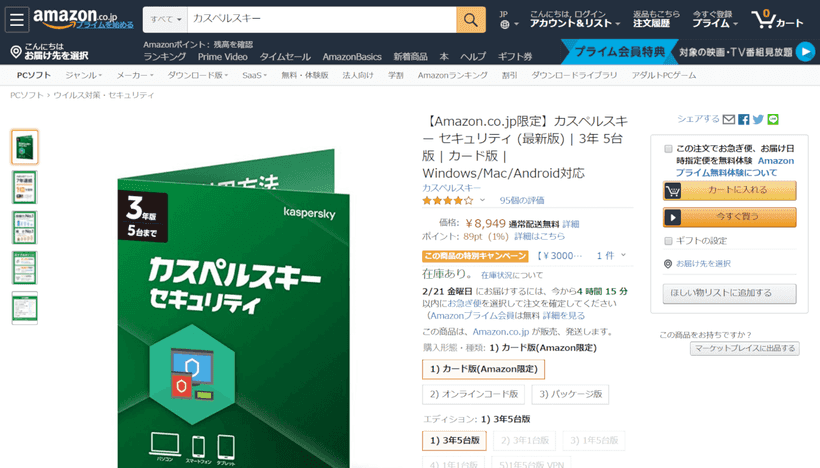820x468 pixels.
Task: Share on LINE icon
Action: [x=773, y=120]
